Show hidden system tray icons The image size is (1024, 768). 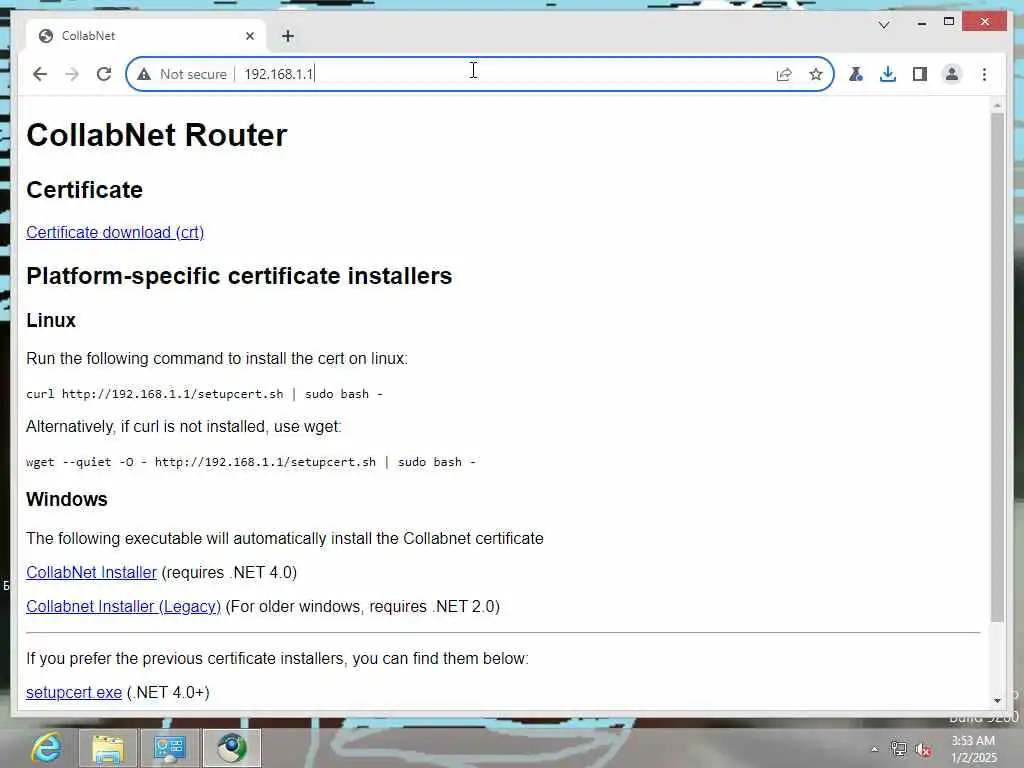[x=874, y=750]
